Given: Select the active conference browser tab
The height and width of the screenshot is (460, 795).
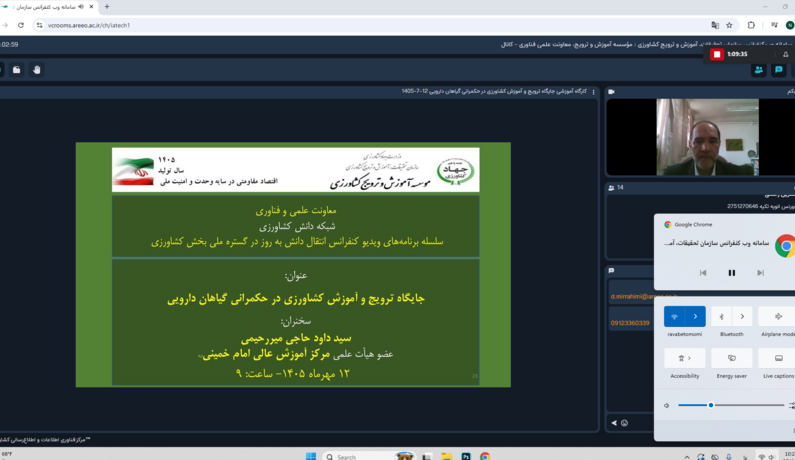Looking at the screenshot, I should (47, 7).
